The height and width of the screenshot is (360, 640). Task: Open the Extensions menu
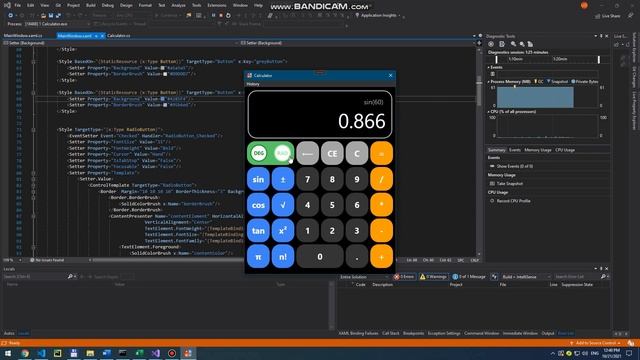[x=217, y=5]
